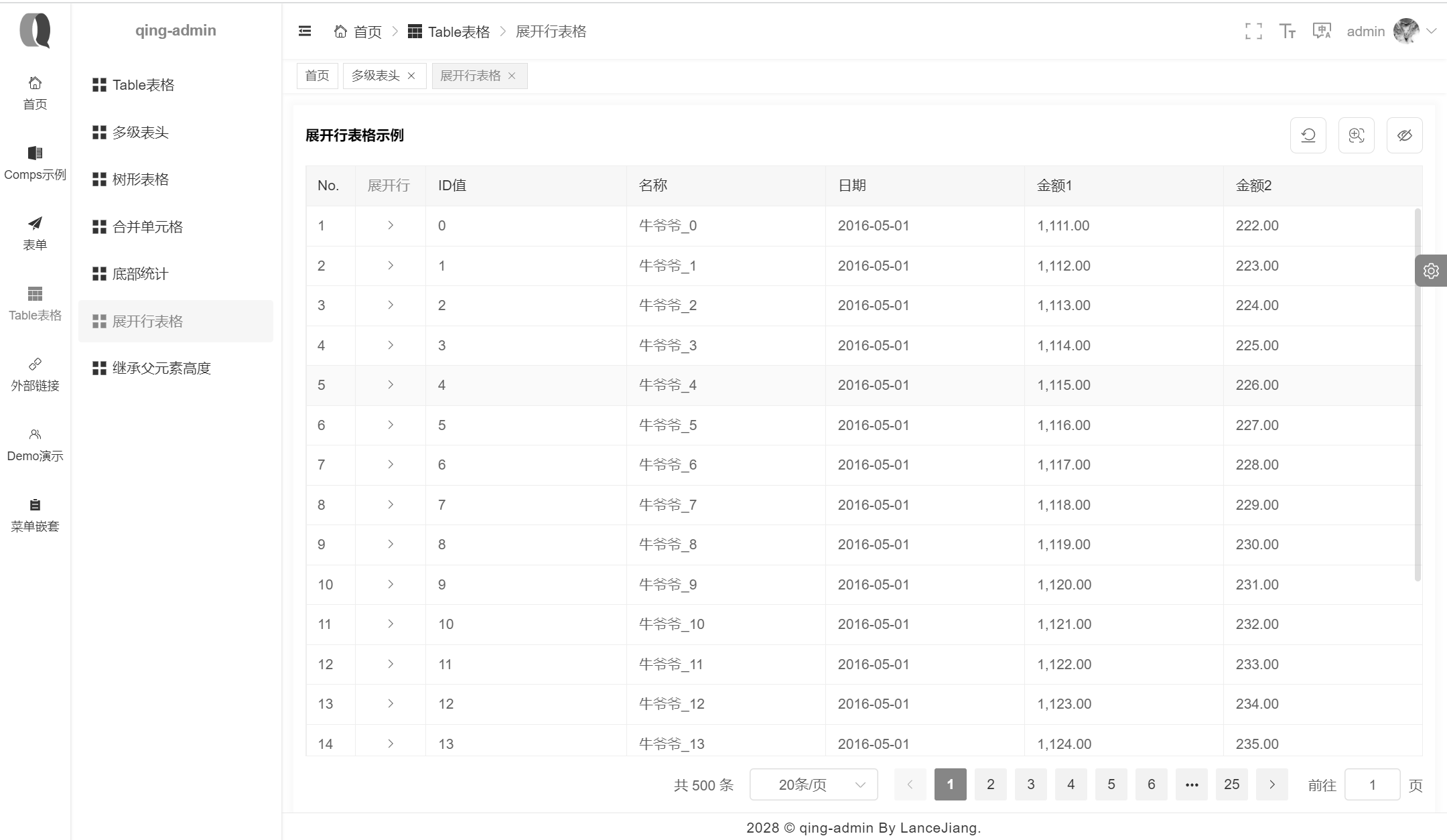Switch to 多级表头 tab

(x=375, y=76)
